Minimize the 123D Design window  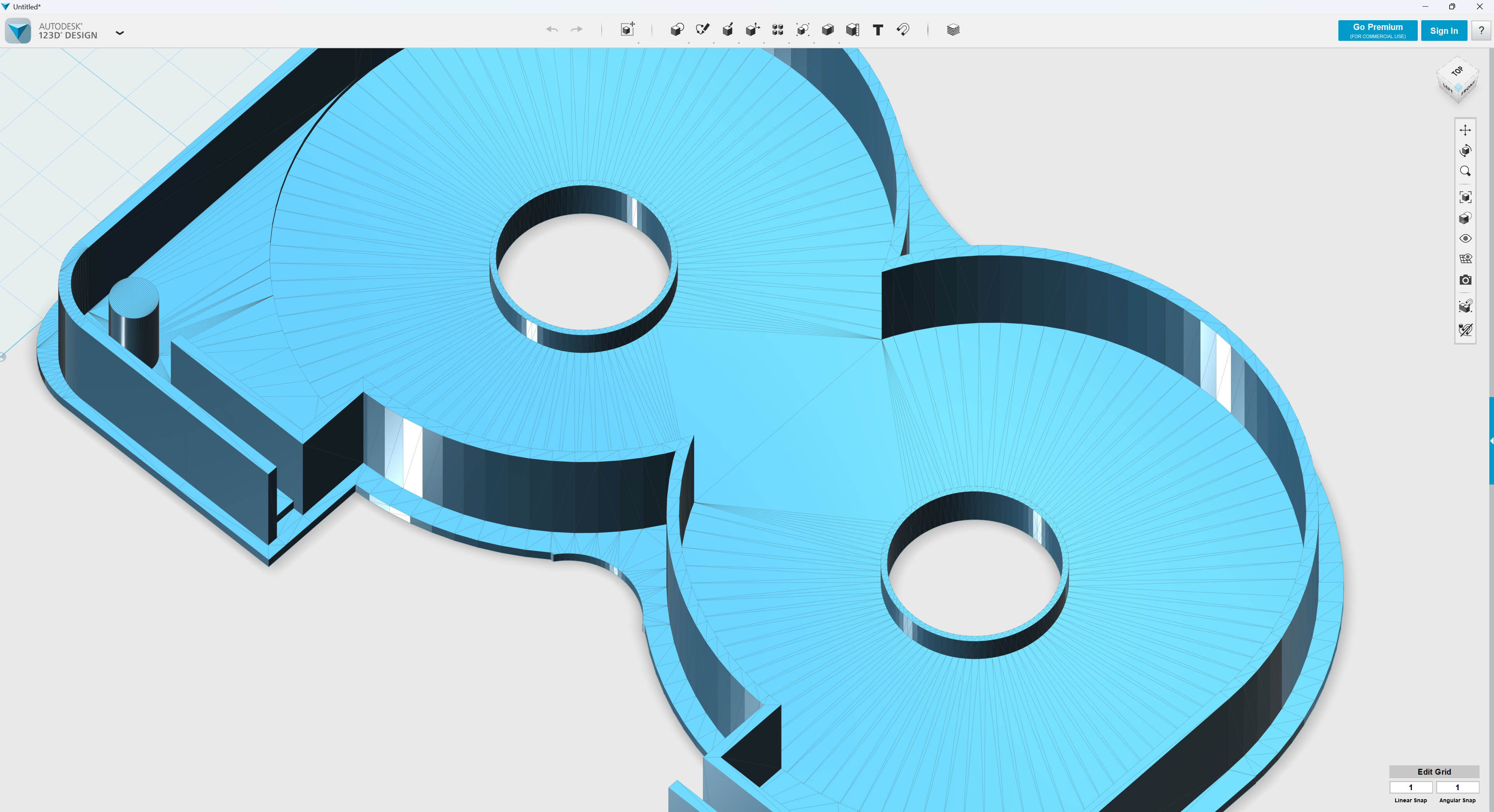(1425, 6)
